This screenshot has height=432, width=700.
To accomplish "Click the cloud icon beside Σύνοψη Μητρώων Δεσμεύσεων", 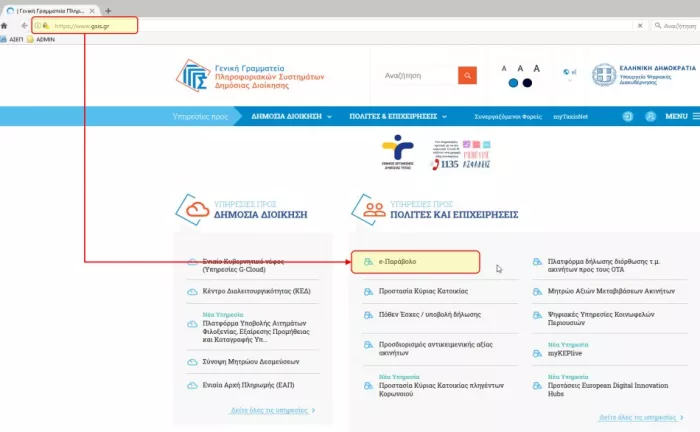I will click(x=192, y=362).
